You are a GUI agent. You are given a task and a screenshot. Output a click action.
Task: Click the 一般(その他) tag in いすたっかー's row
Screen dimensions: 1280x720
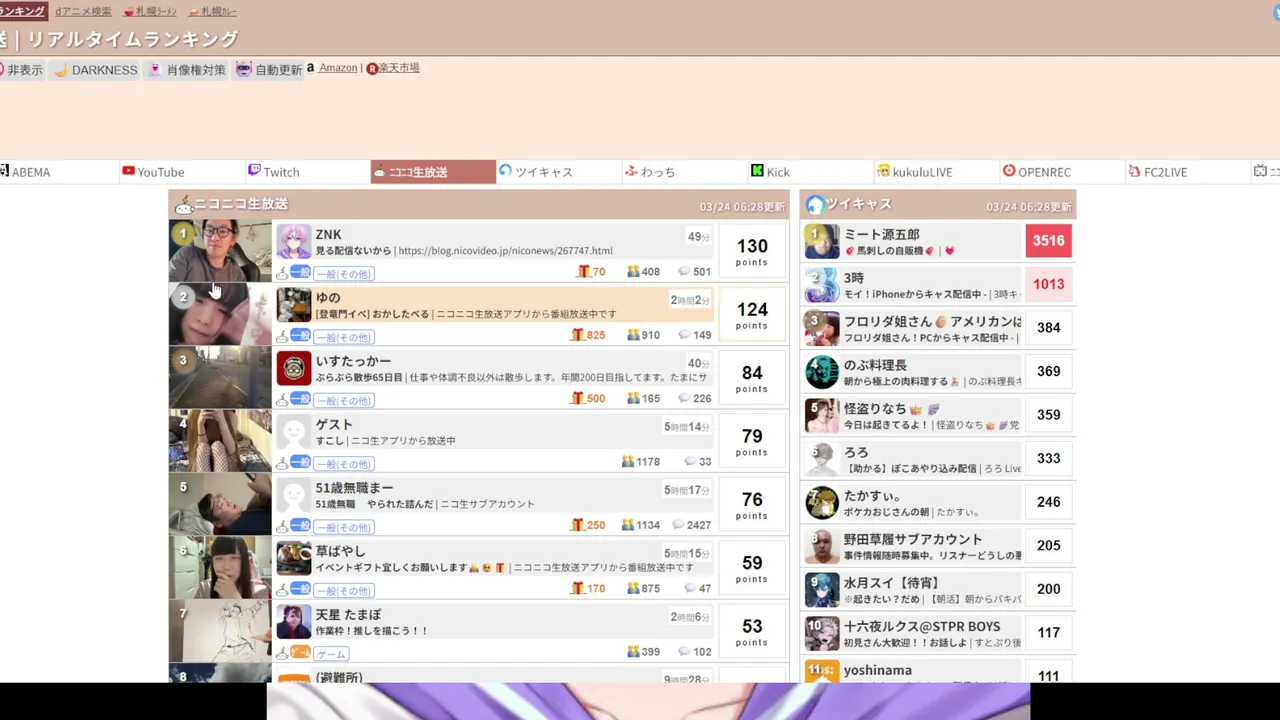tap(344, 400)
